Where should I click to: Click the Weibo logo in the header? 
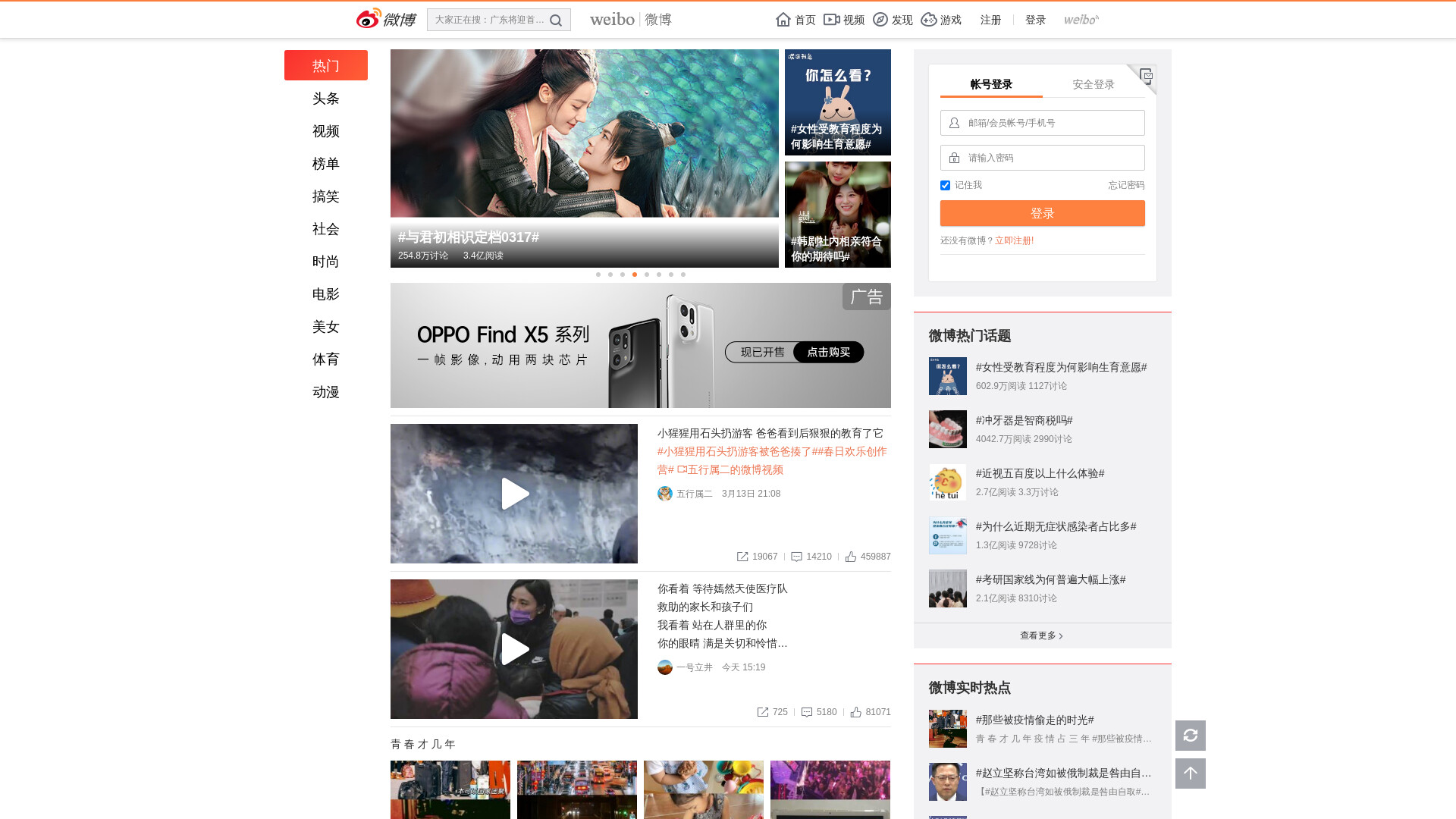[386, 19]
